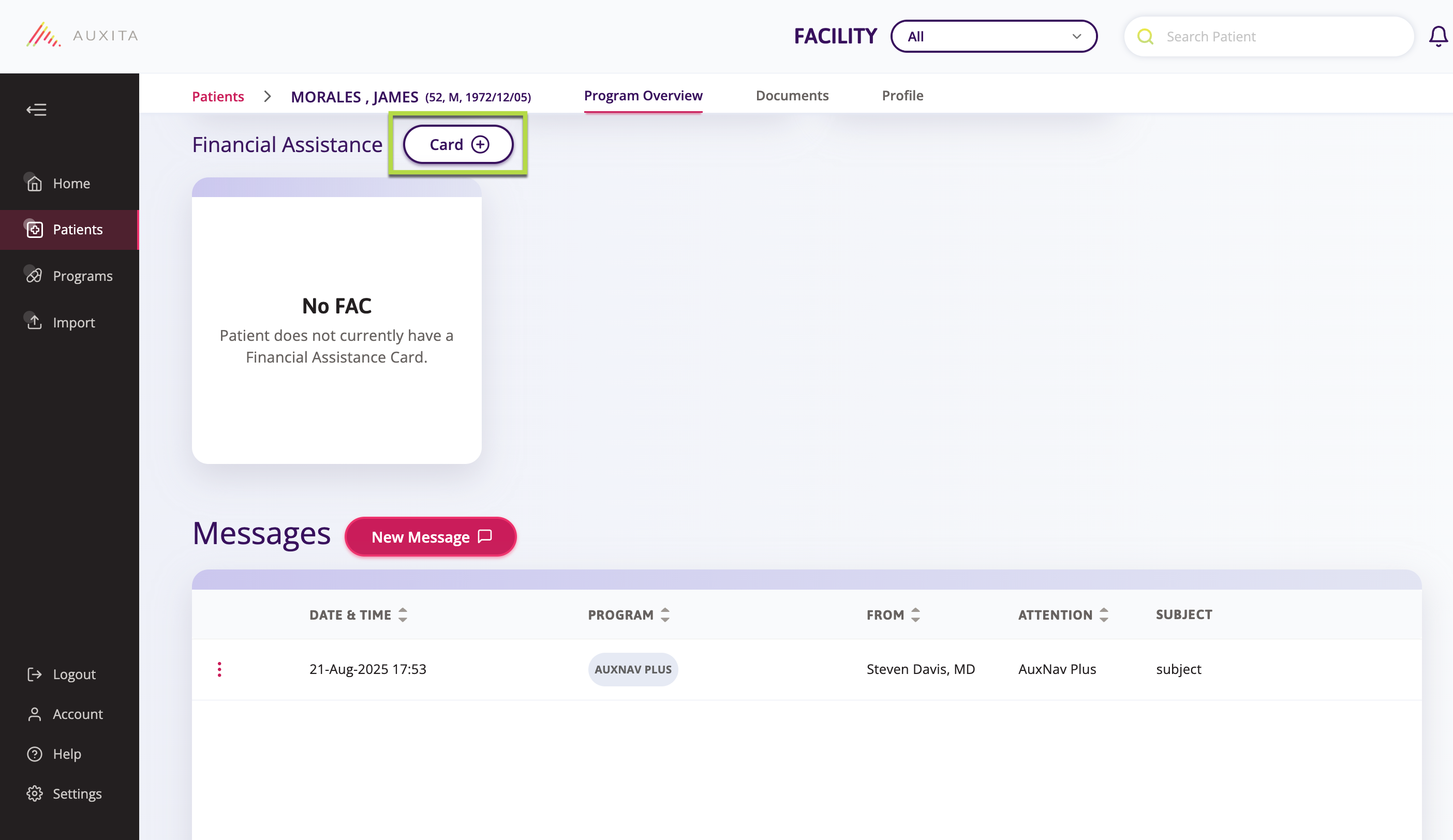Screen dimensions: 1453x840
Task: Log out using the Logout icon
Action: pyautogui.click(x=35, y=674)
